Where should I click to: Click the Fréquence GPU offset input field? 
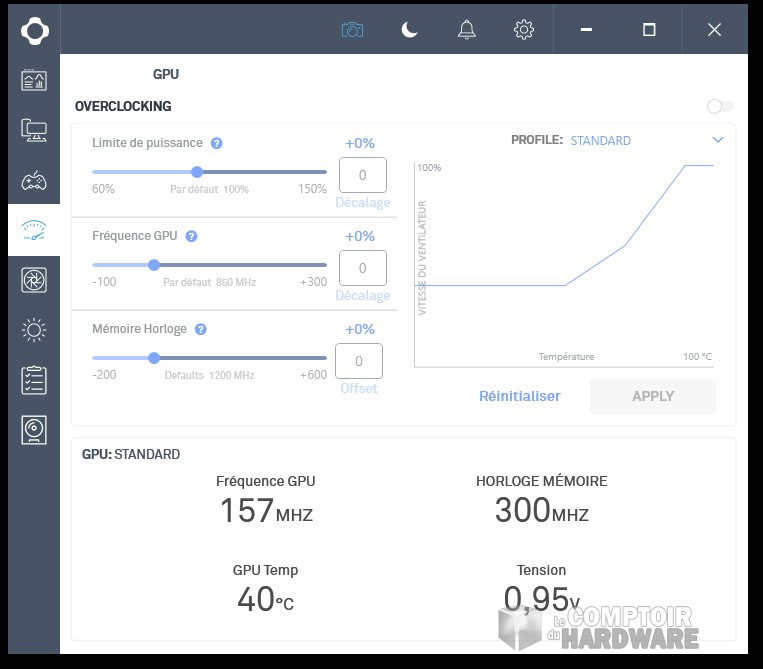[x=362, y=268]
